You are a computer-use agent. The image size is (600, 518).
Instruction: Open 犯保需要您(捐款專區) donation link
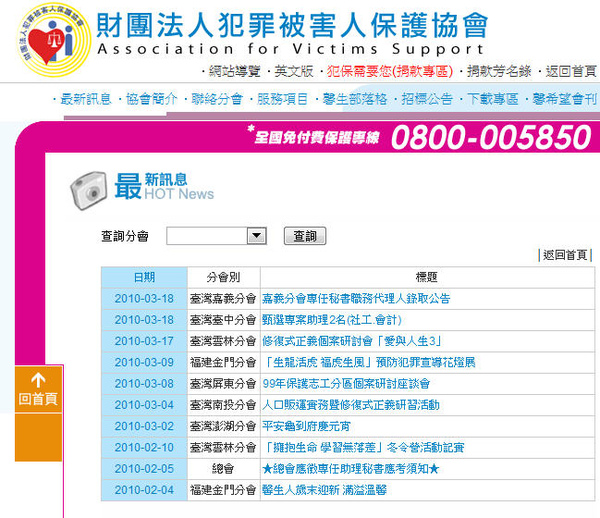[x=390, y=71]
